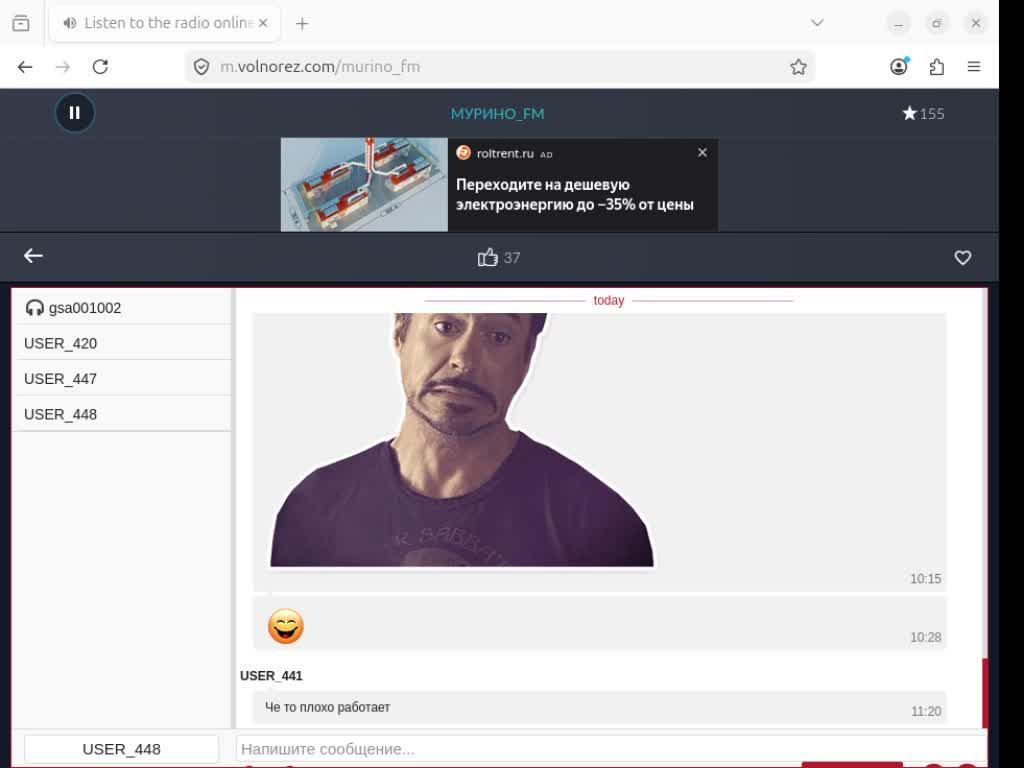This screenshot has height=768, width=1024.
Task: Add station to favorites with heart icon
Action: pos(962,257)
